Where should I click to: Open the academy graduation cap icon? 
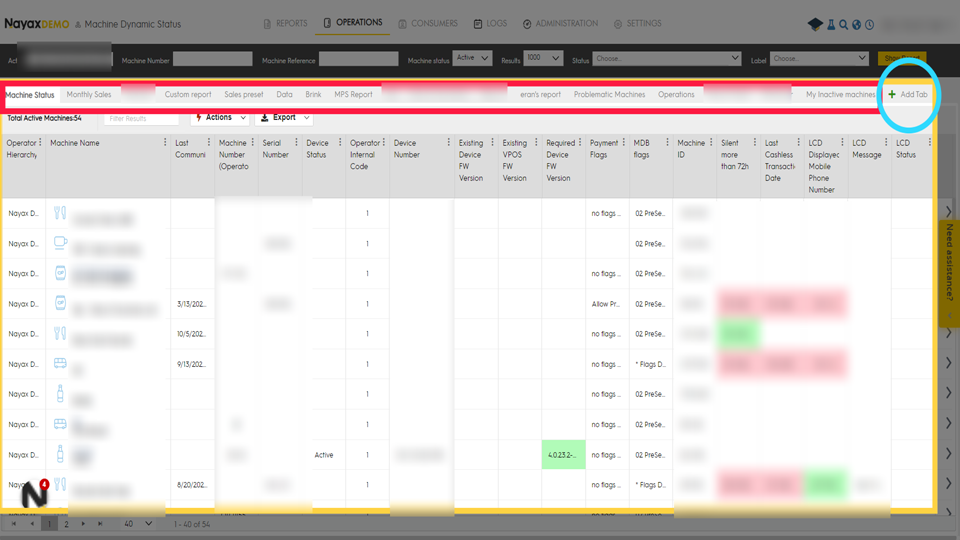point(815,24)
